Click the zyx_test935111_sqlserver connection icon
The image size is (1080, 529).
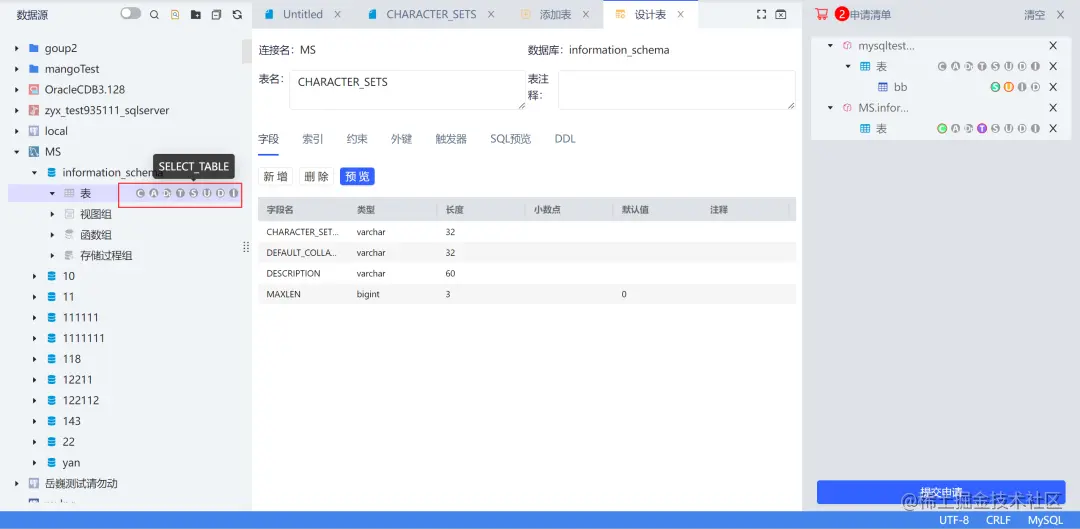34,110
